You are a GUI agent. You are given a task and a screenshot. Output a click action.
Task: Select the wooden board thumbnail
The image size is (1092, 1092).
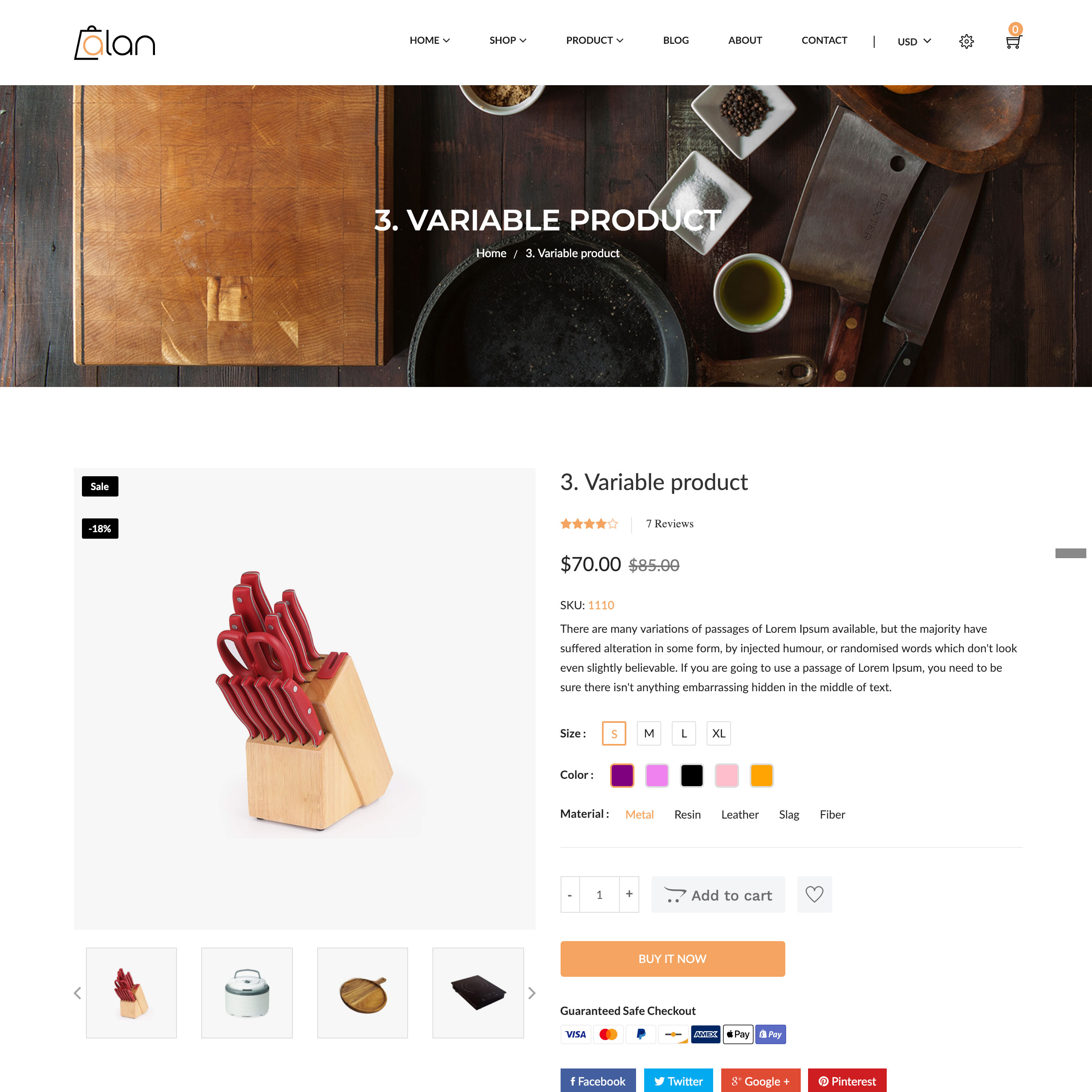coord(363,993)
